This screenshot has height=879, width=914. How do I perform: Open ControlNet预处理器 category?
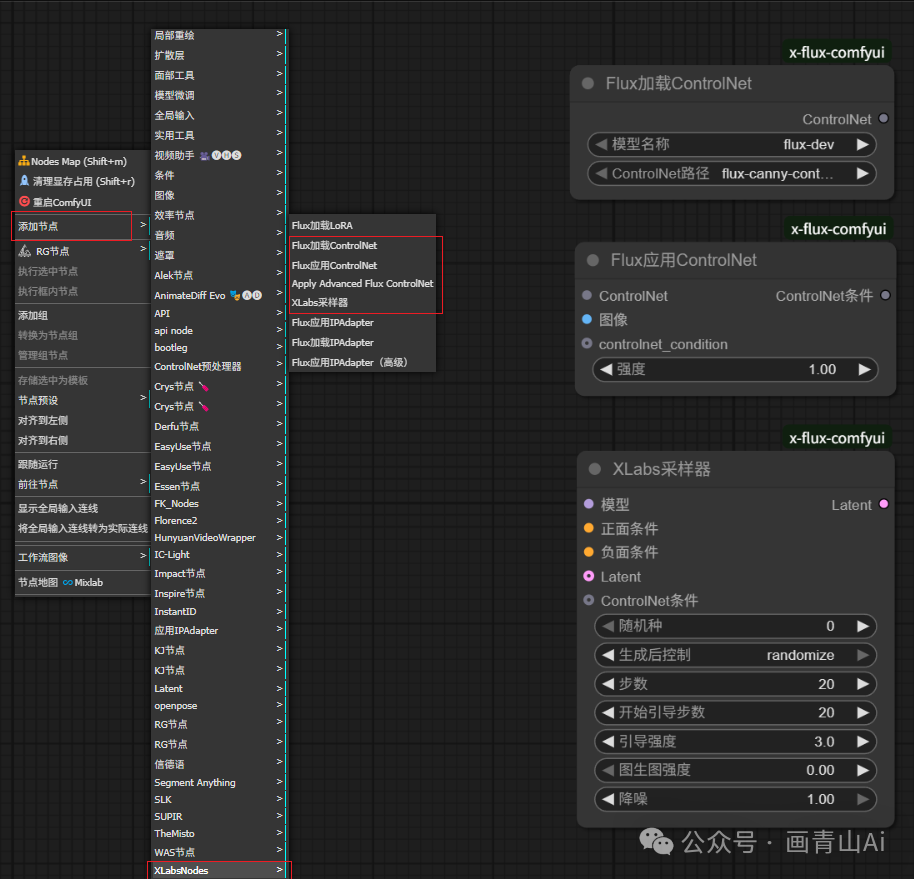point(218,366)
